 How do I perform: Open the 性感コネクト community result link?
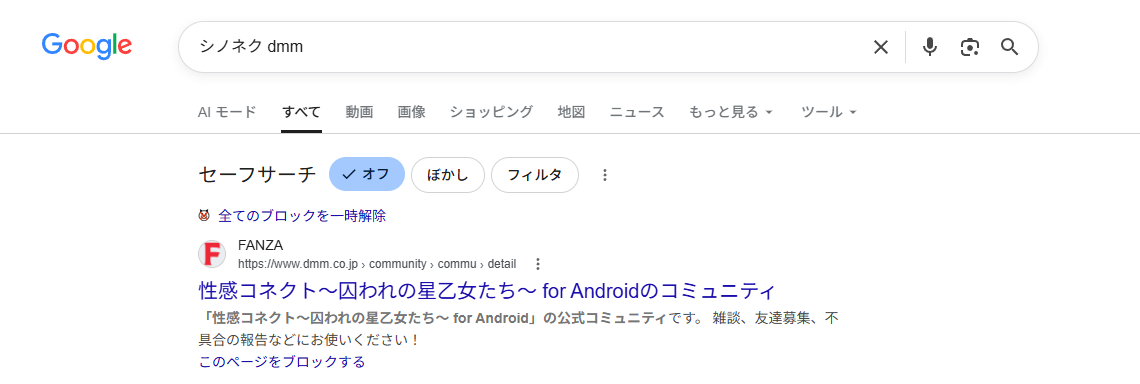(487, 291)
